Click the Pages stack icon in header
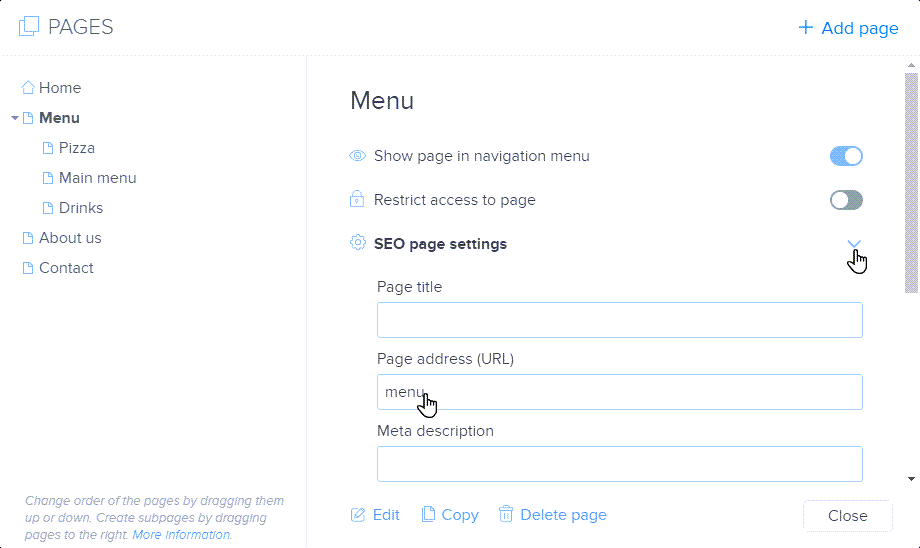The width and height of the screenshot is (920, 548). [28, 26]
